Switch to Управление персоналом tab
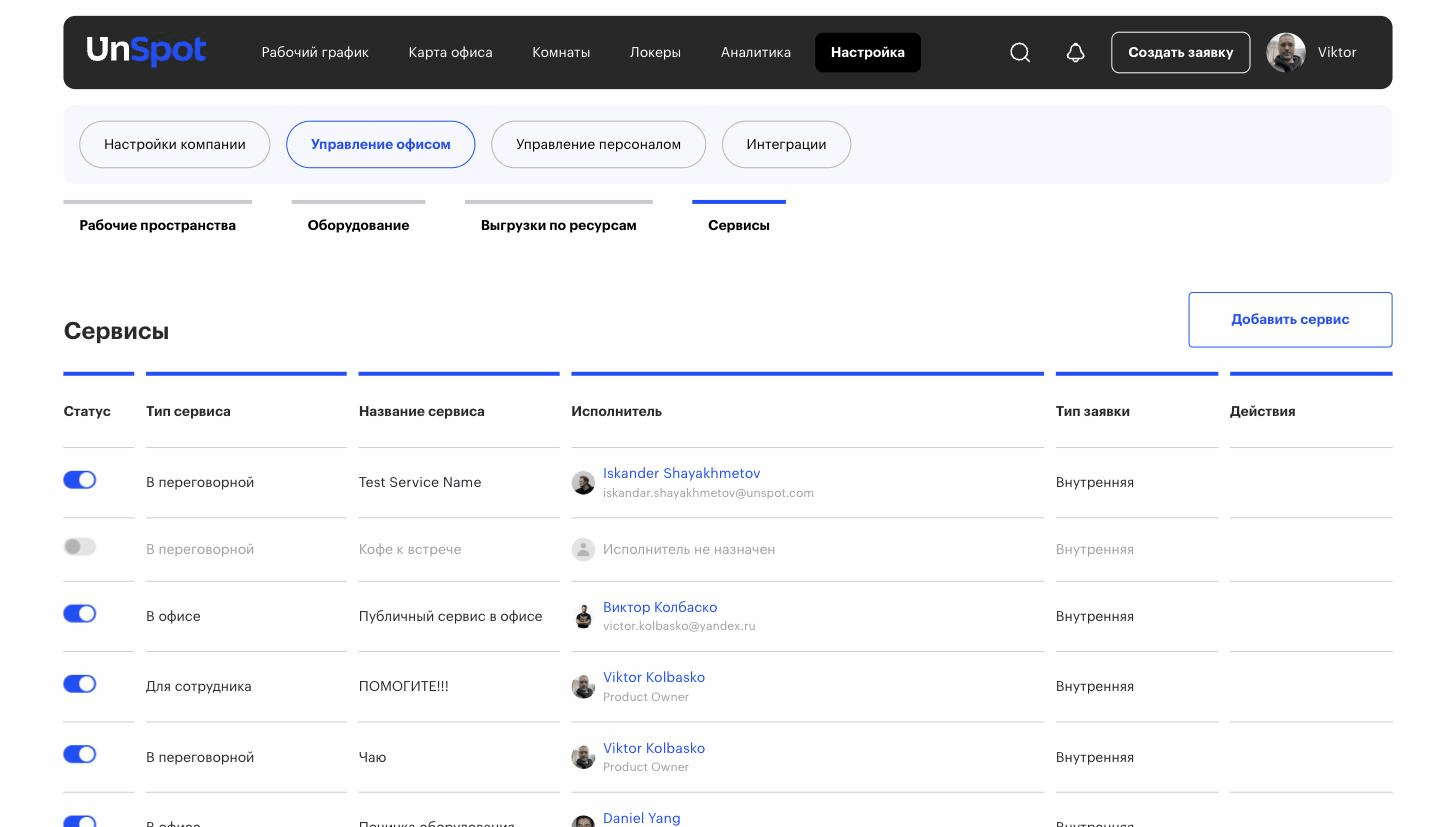Image resolution: width=1456 pixels, height=827 pixels. 598,144
